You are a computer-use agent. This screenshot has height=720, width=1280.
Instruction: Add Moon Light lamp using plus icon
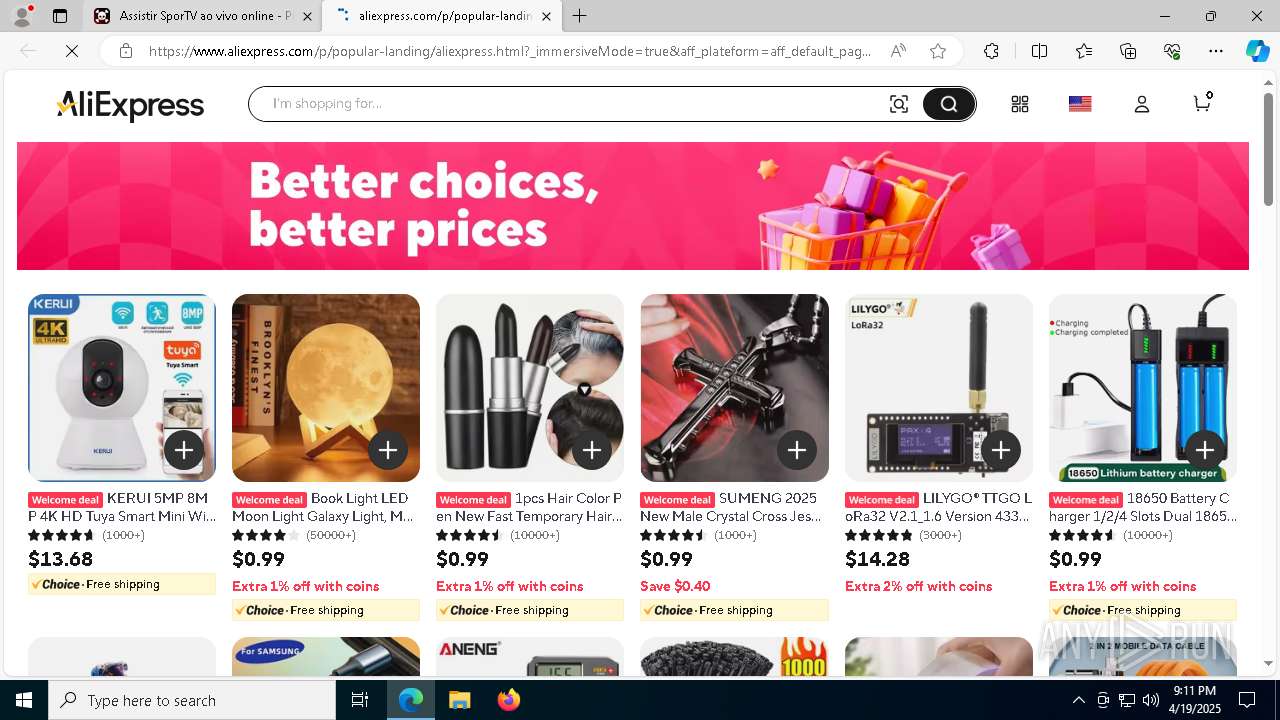click(388, 450)
